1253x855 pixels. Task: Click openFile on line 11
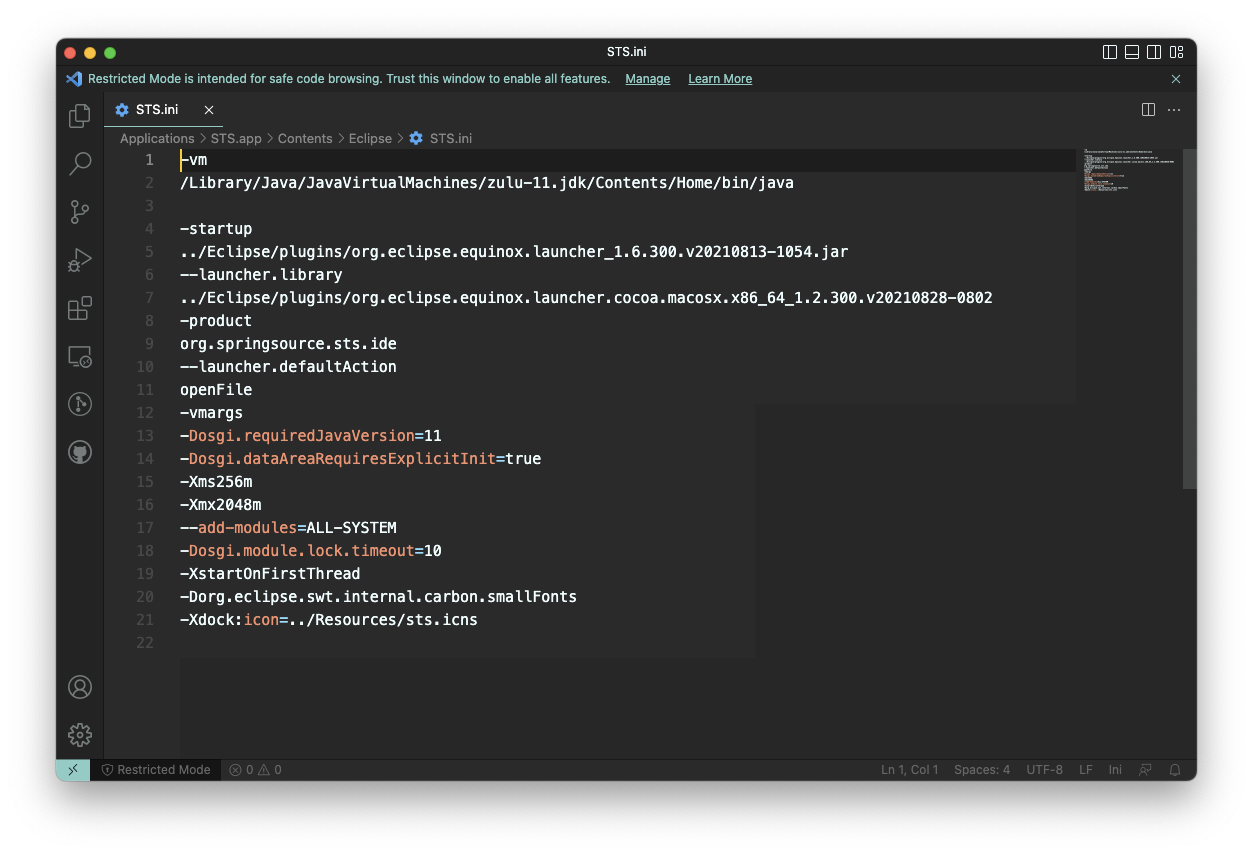[216, 390]
